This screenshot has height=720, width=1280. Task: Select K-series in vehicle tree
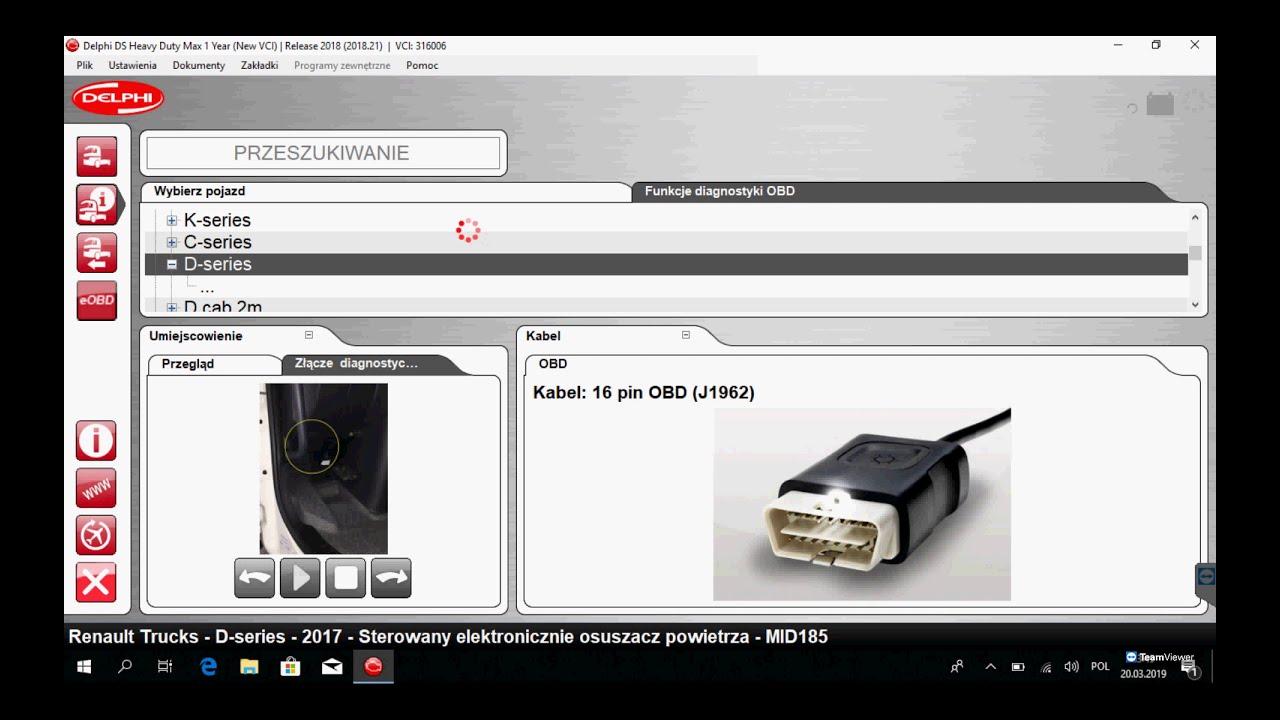[x=217, y=220]
